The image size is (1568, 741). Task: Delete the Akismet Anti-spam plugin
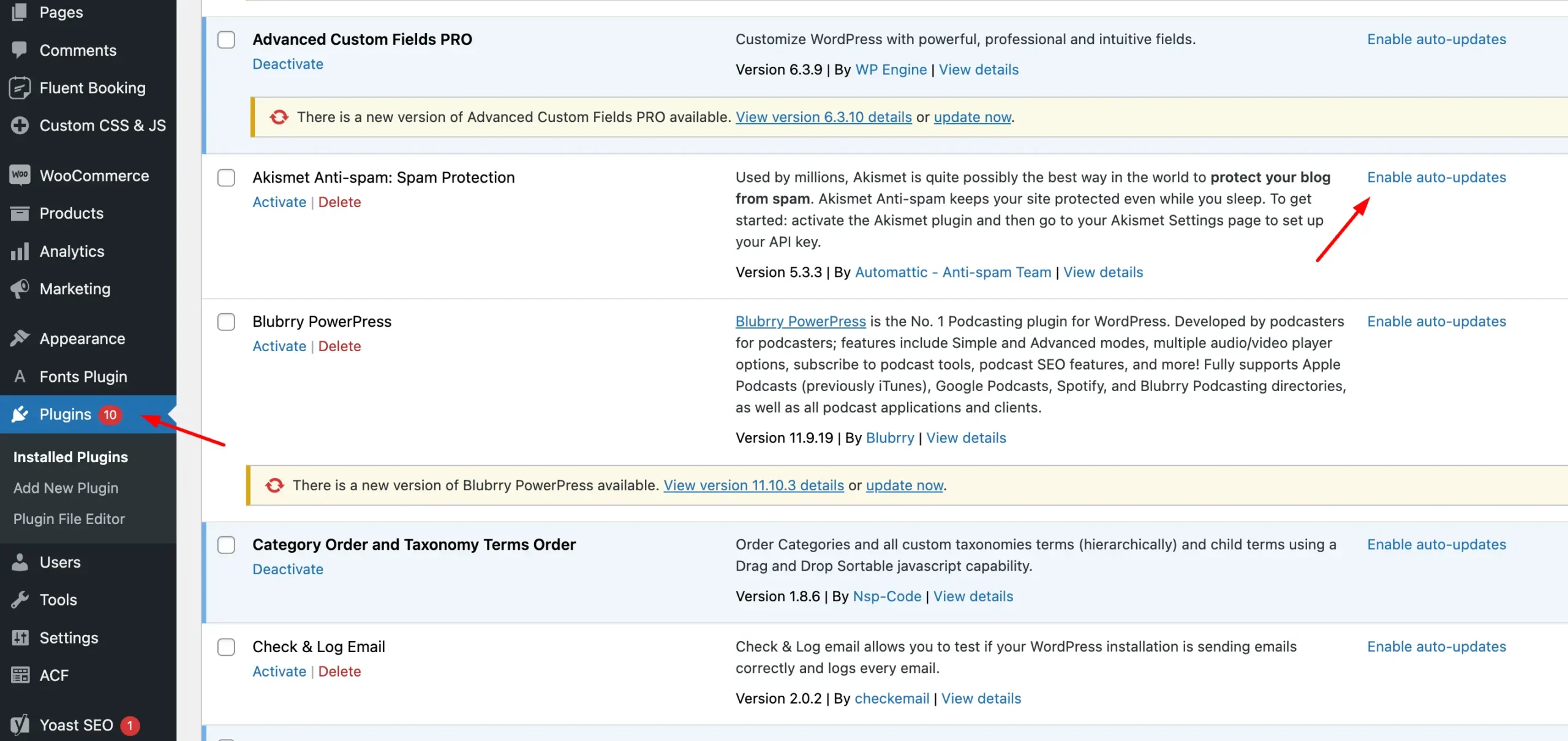coord(339,202)
